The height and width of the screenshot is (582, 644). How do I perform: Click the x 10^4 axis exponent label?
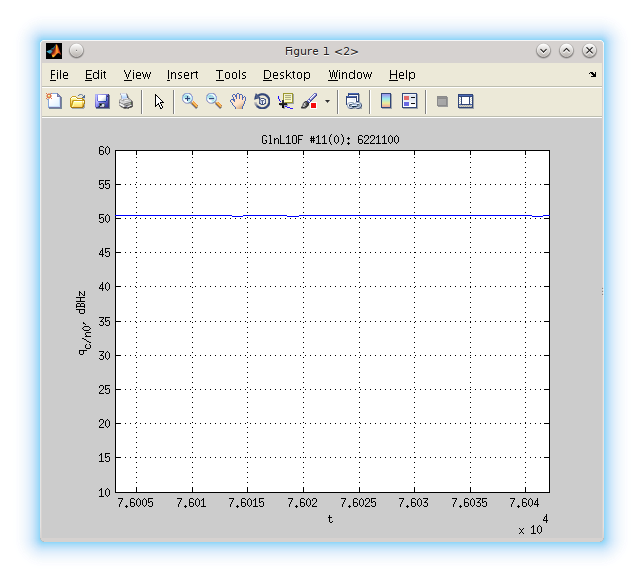(533, 526)
